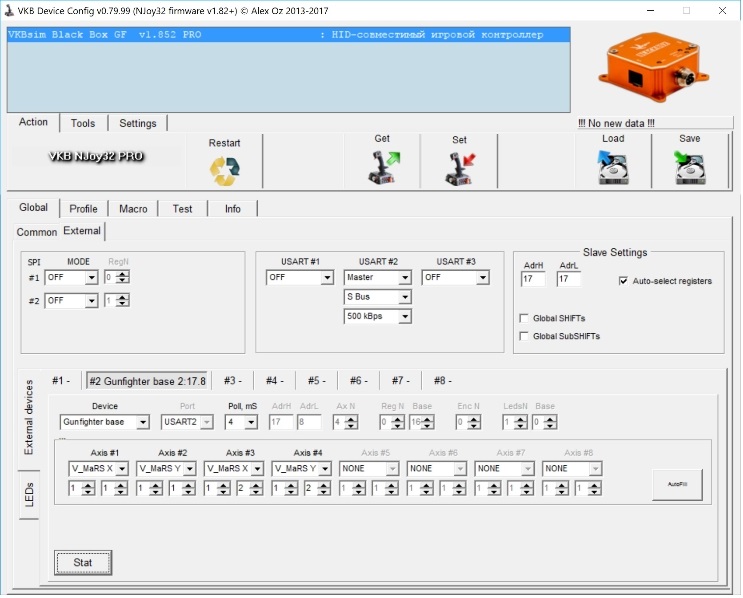Image resolution: width=743 pixels, height=598 pixels.
Task: Open the Info tab
Action: (233, 208)
